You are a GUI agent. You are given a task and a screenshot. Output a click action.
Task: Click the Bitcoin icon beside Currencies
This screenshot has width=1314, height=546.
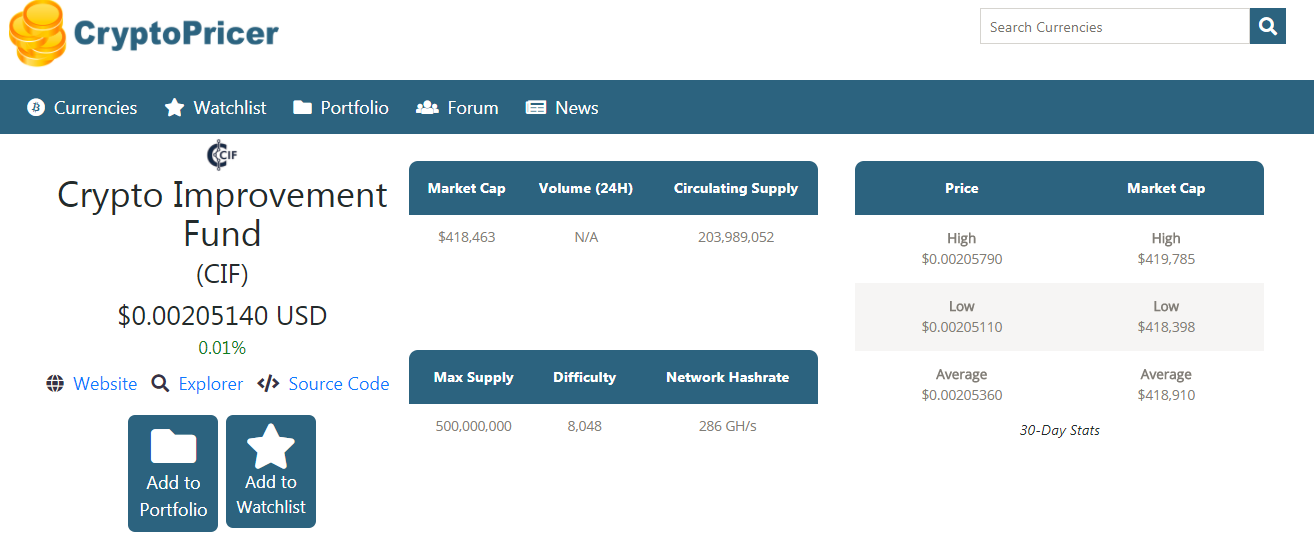click(x=36, y=107)
